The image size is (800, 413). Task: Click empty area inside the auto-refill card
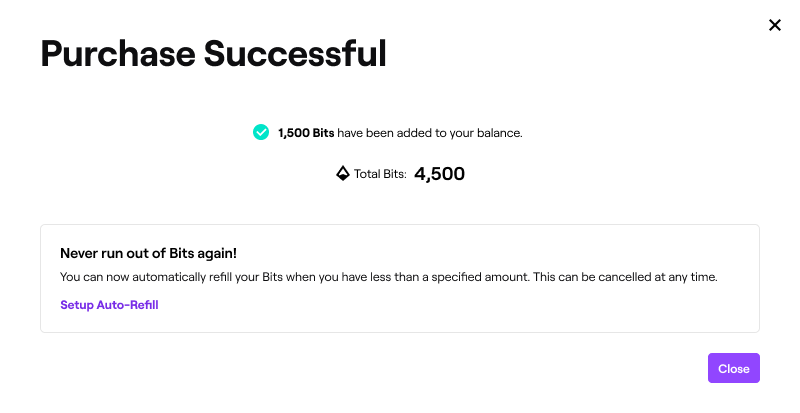459,311
